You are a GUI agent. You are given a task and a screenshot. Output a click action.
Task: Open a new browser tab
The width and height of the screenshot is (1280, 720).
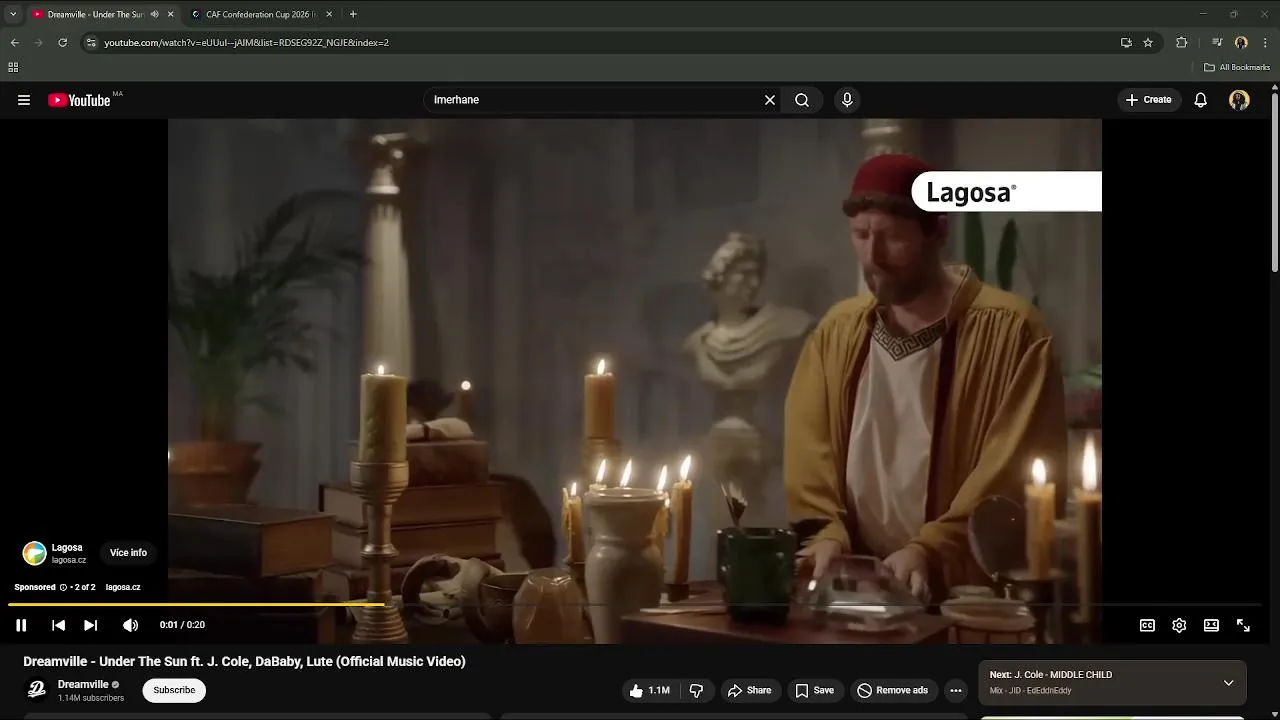pos(353,14)
